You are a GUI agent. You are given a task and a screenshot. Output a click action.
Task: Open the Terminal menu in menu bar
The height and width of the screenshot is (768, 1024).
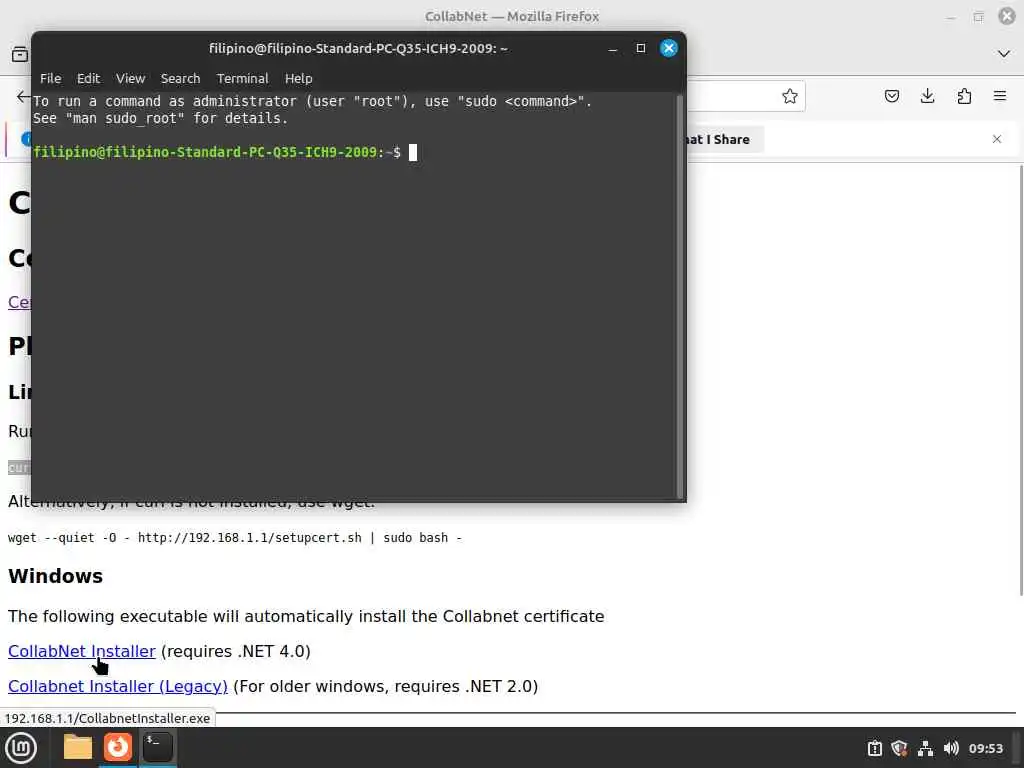[242, 78]
